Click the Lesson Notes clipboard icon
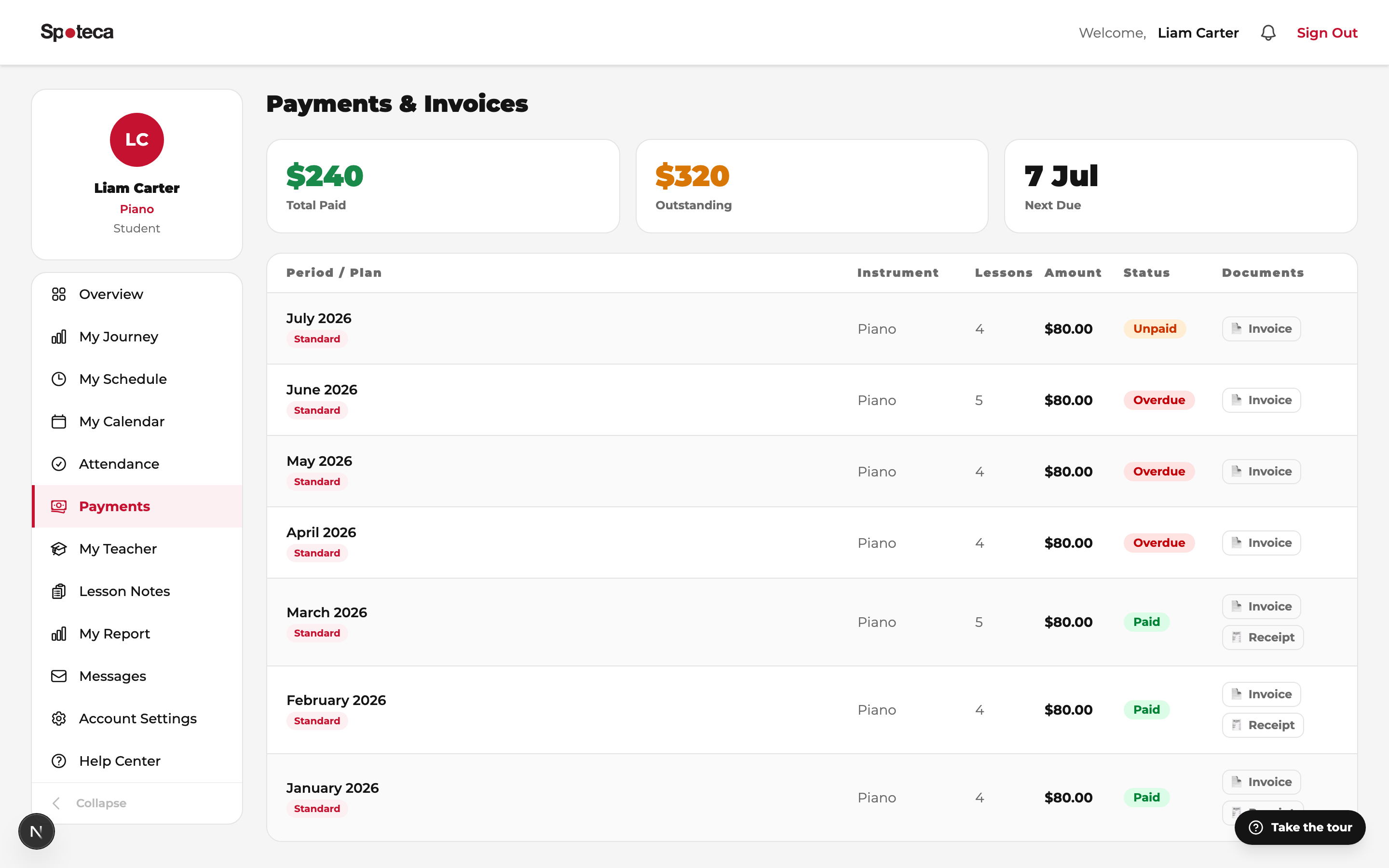This screenshot has width=1389, height=868. [58, 591]
